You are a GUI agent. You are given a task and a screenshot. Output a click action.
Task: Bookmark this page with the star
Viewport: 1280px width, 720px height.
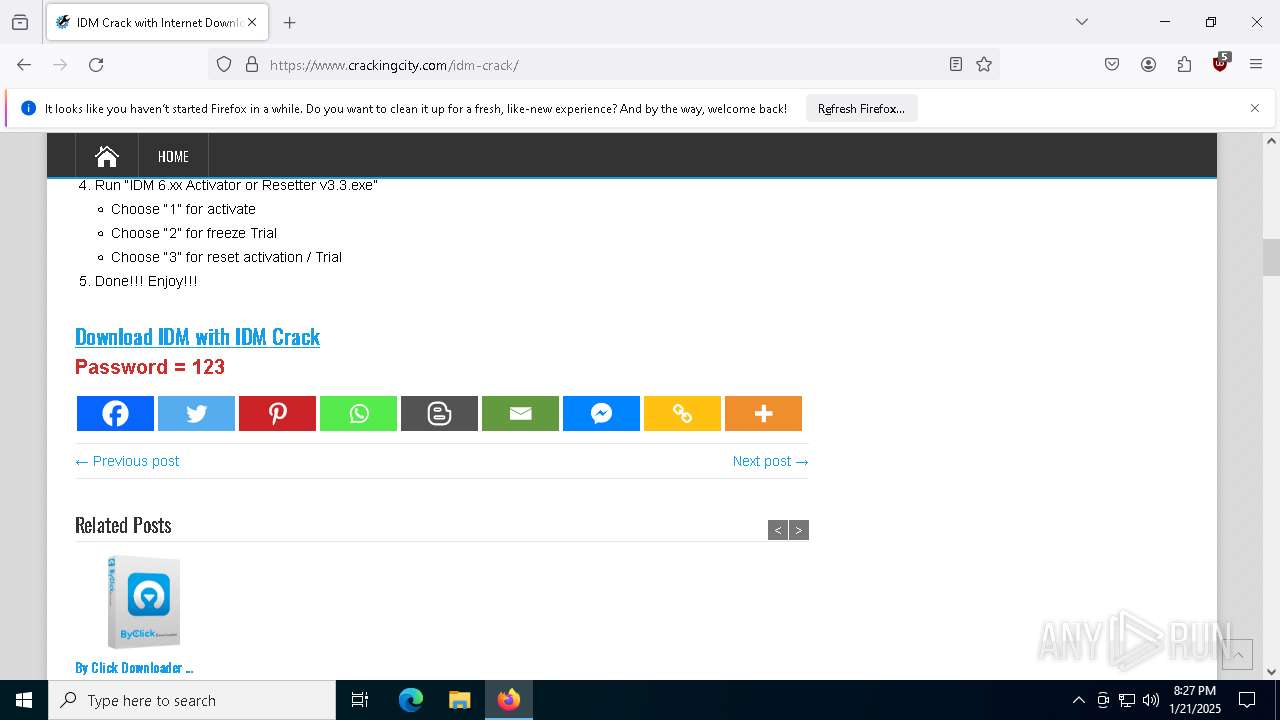click(984, 65)
